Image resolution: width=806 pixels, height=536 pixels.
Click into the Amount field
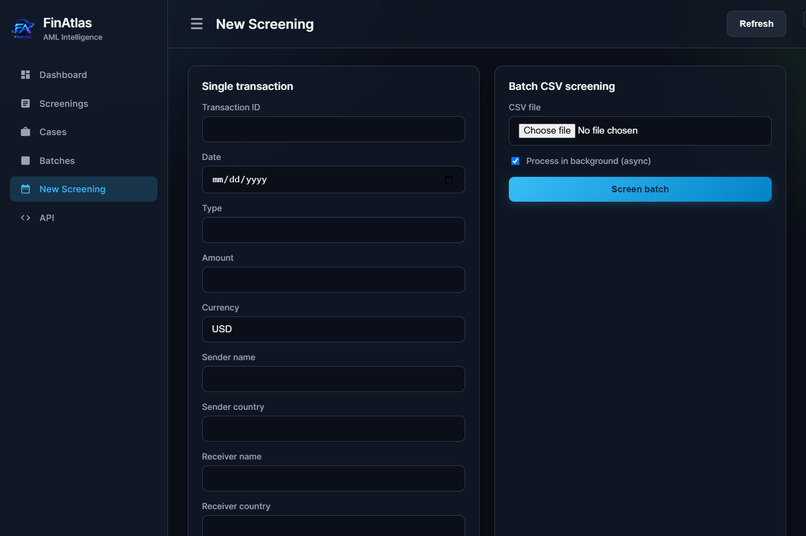point(333,280)
